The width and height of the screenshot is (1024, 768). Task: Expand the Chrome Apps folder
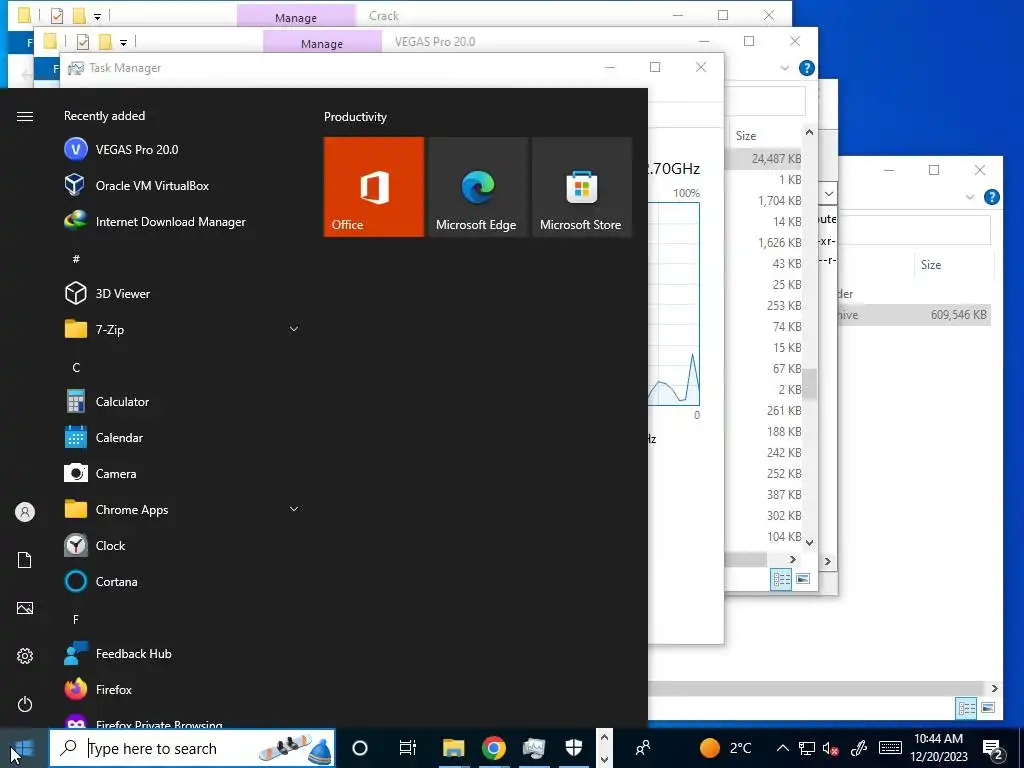[x=294, y=509]
